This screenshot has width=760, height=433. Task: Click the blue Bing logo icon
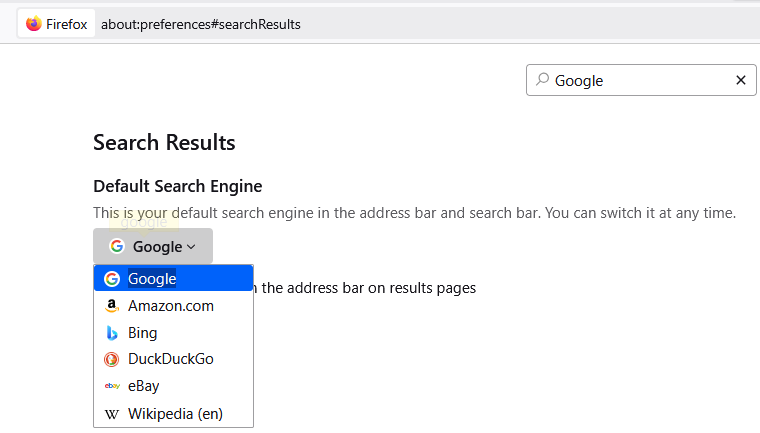[x=112, y=333]
